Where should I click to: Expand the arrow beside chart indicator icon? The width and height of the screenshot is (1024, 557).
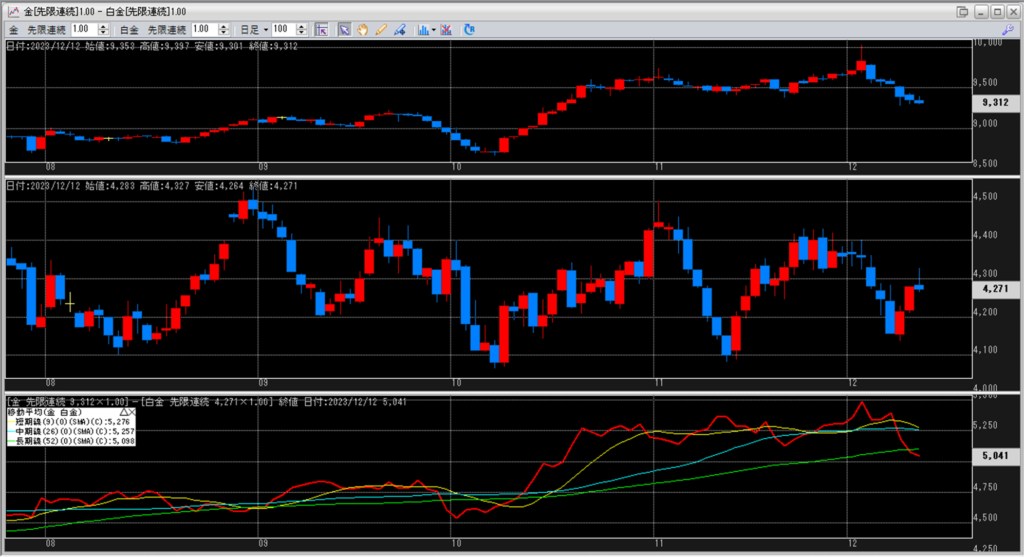[x=433, y=30]
